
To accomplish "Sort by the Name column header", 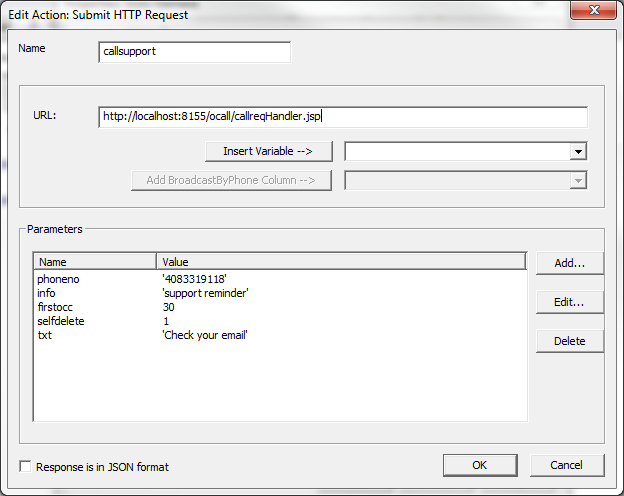I will (x=94, y=262).
